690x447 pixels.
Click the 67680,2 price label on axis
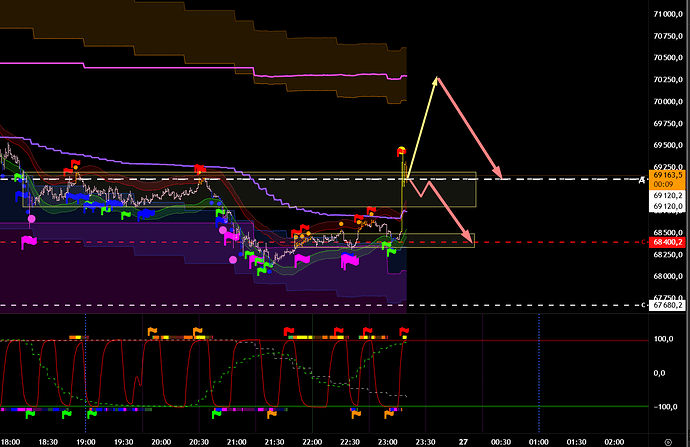point(666,305)
